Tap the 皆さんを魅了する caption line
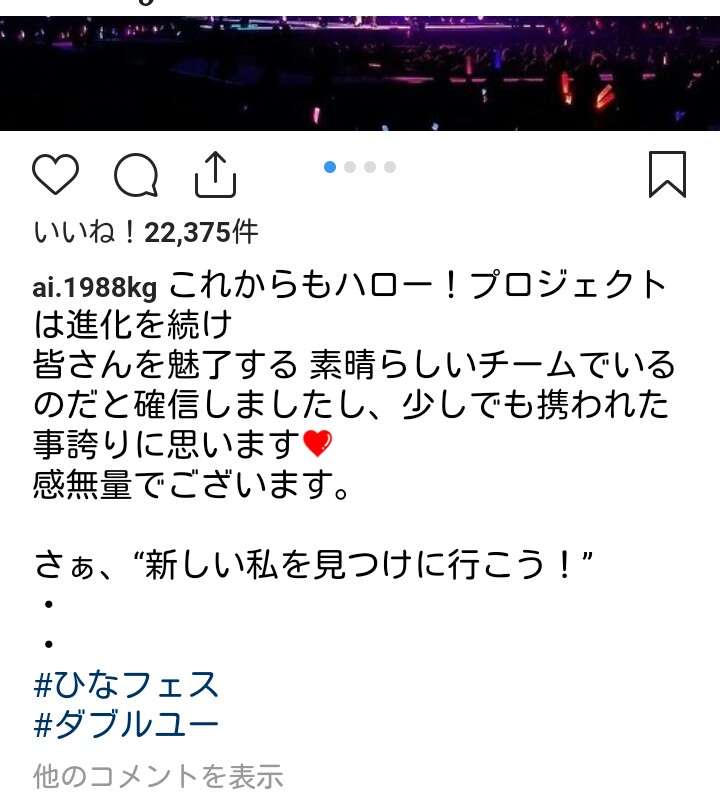This screenshot has height=804, width=720. [x=165, y=365]
